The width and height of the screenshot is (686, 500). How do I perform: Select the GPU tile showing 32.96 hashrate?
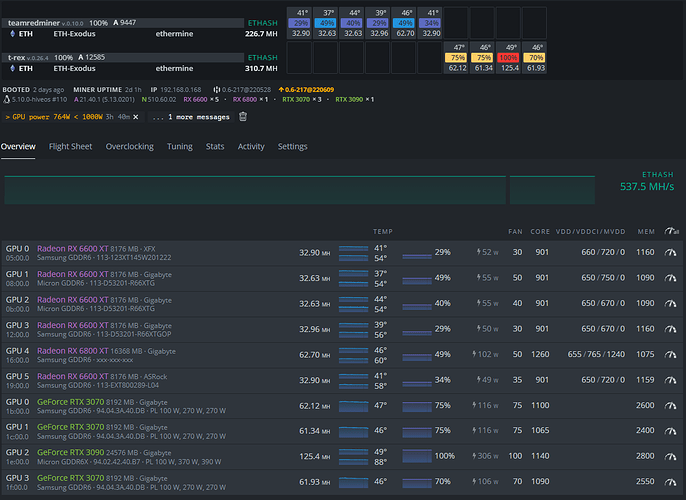tap(378, 23)
